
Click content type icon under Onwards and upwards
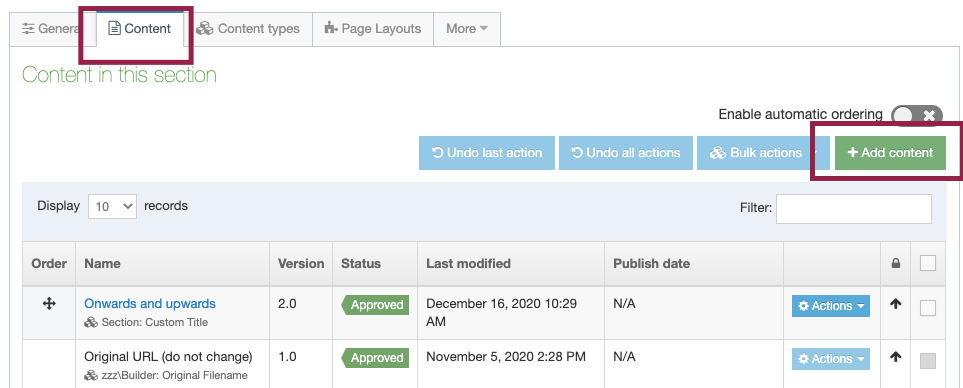pos(91,322)
